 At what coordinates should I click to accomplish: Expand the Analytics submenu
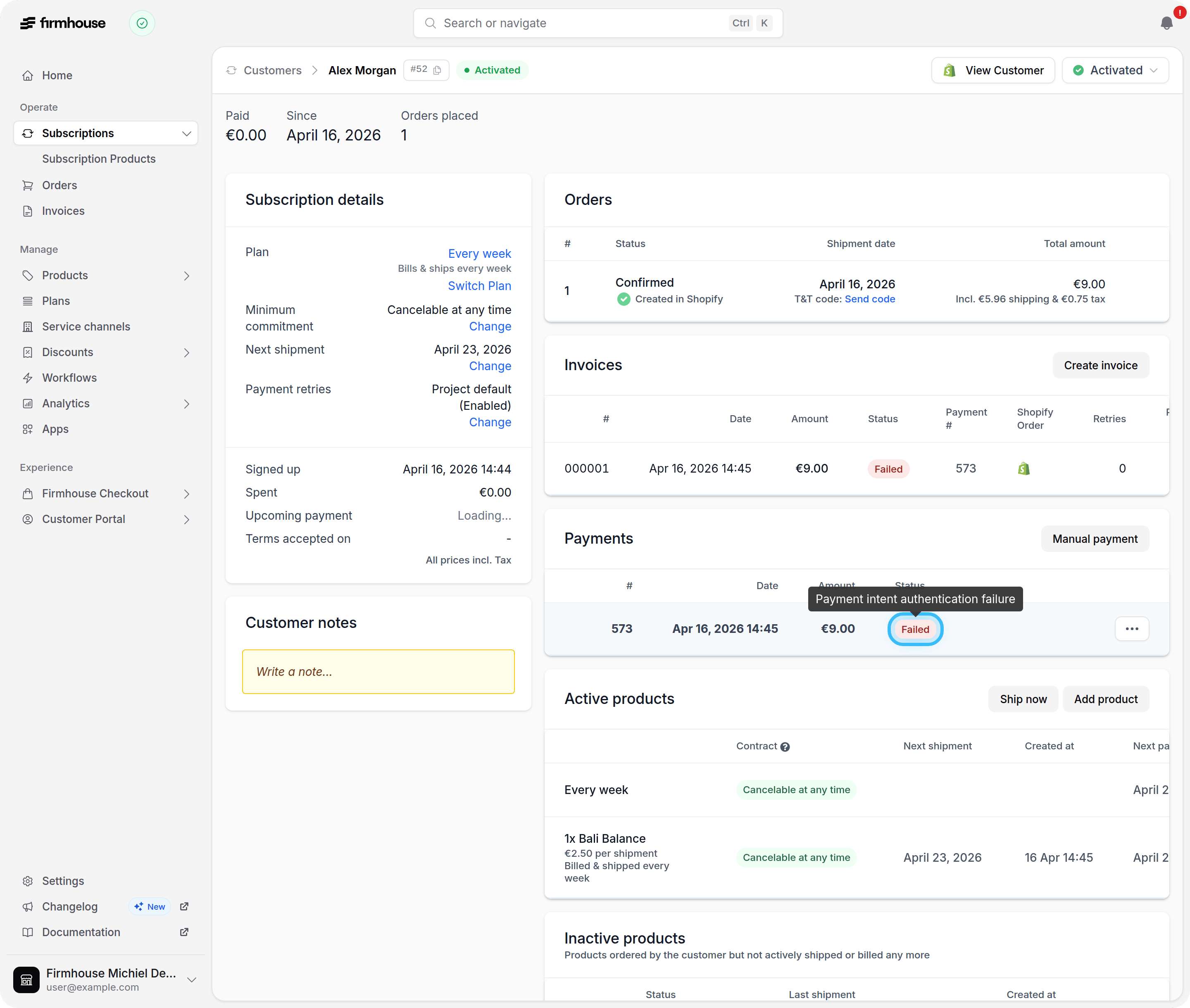click(x=186, y=404)
